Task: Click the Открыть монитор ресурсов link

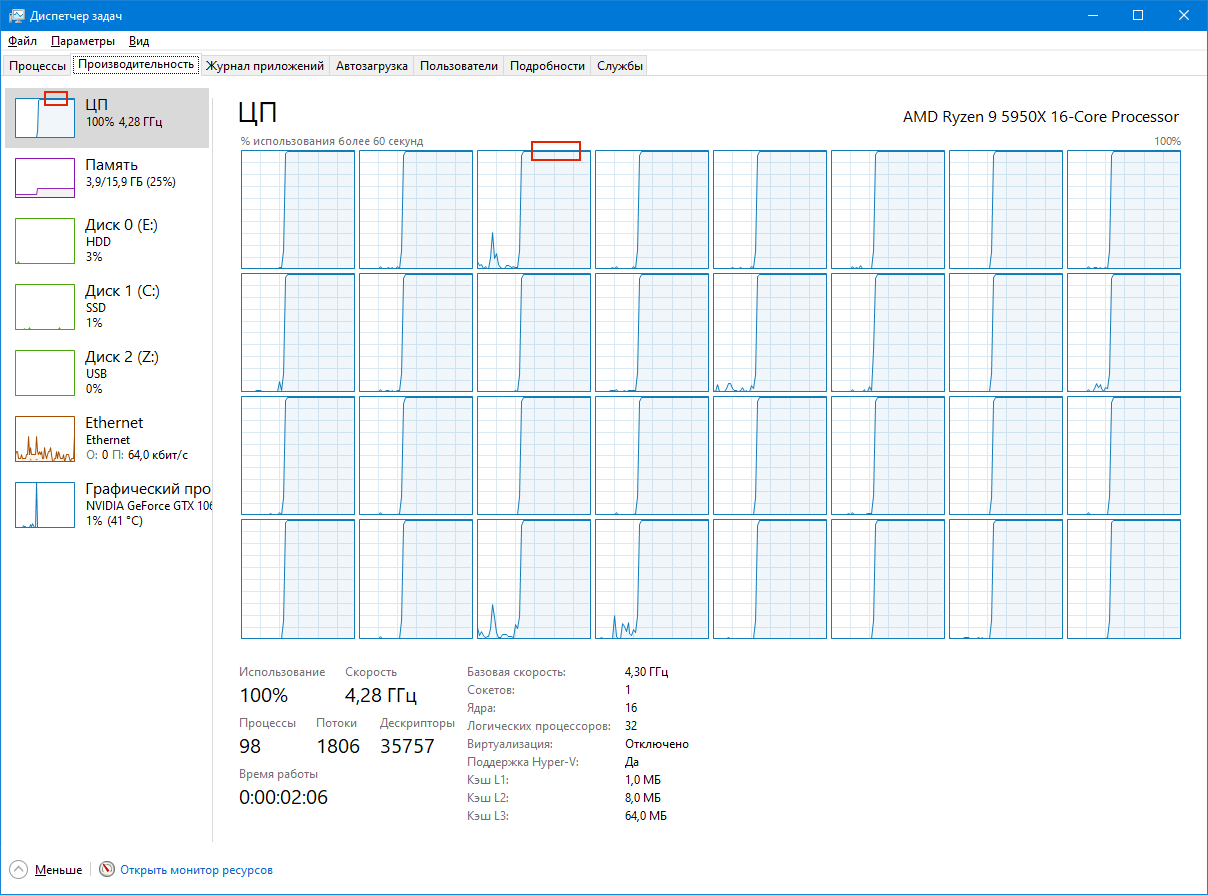Action: point(196,870)
